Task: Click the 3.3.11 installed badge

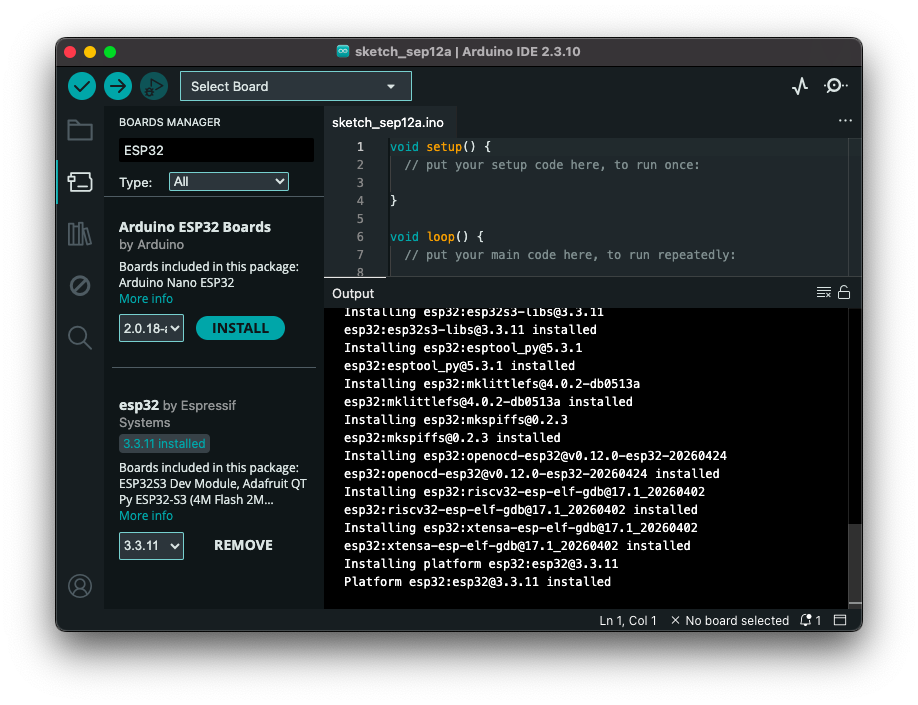Action: point(164,443)
